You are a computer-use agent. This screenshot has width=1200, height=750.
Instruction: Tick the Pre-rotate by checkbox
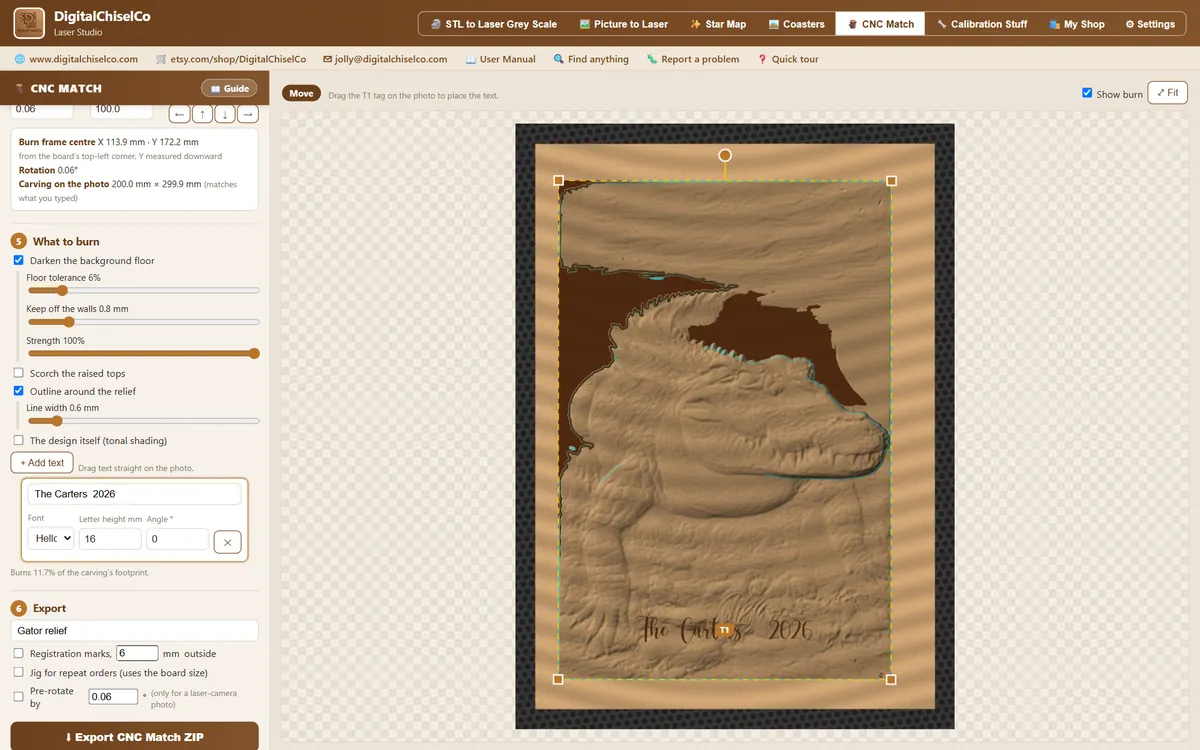19,696
